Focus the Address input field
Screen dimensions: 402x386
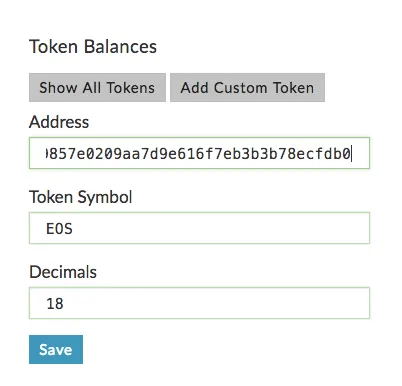click(x=199, y=153)
